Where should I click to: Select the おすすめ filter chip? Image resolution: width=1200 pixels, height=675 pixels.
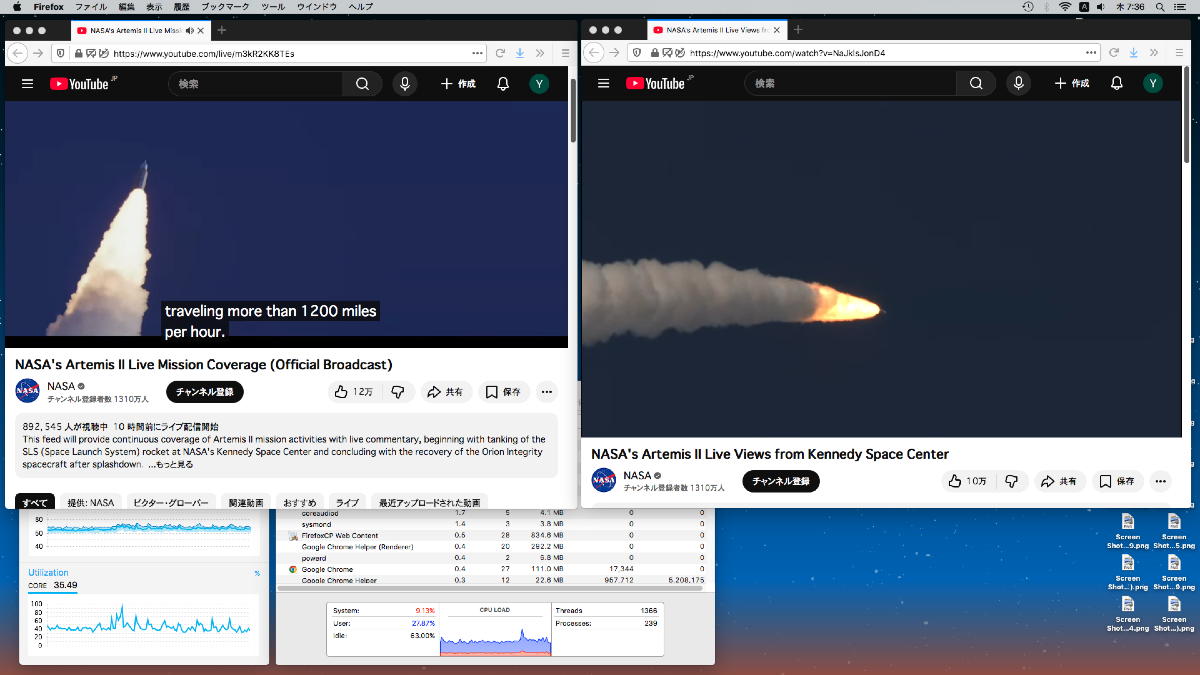tap(299, 503)
